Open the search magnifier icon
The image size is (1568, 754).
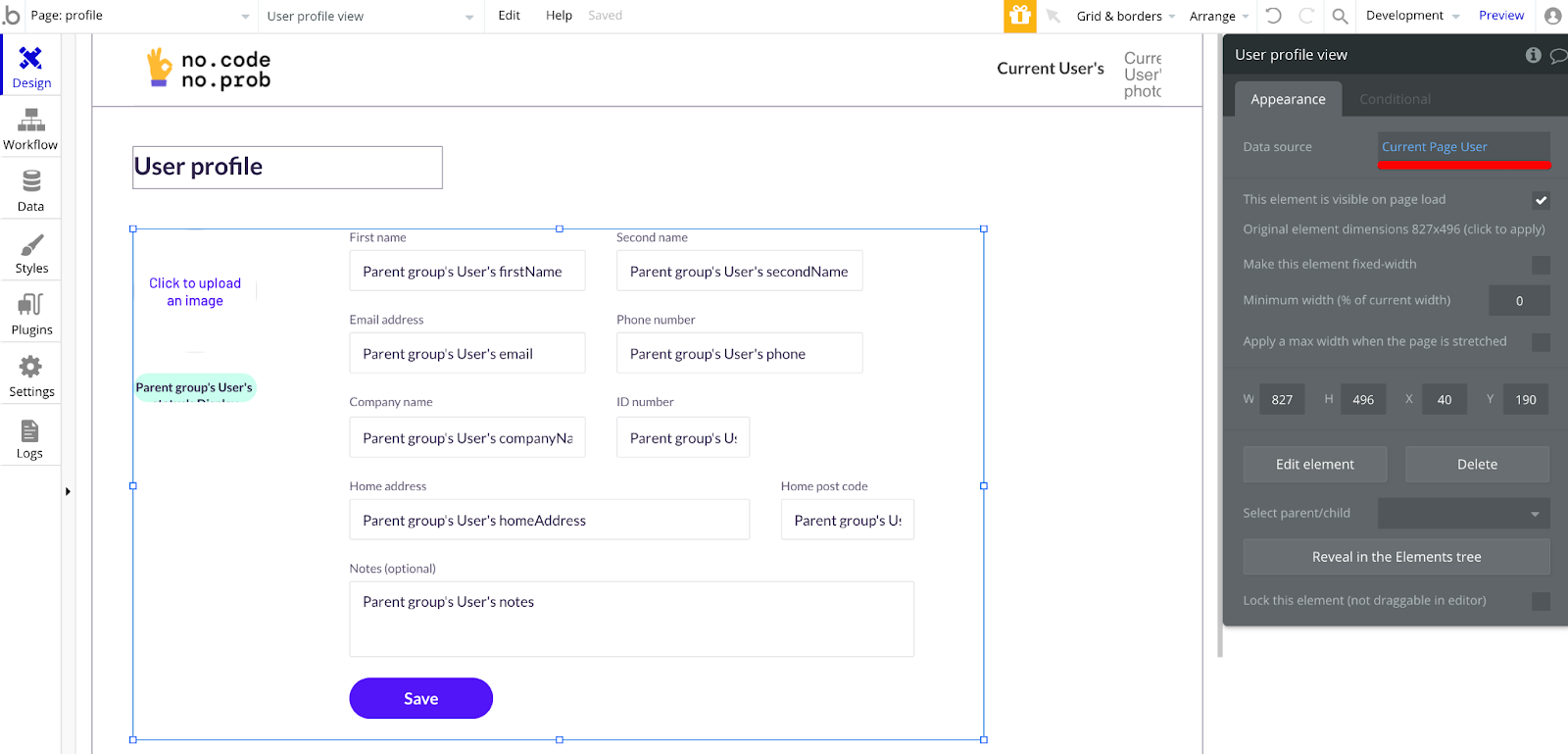point(1340,16)
